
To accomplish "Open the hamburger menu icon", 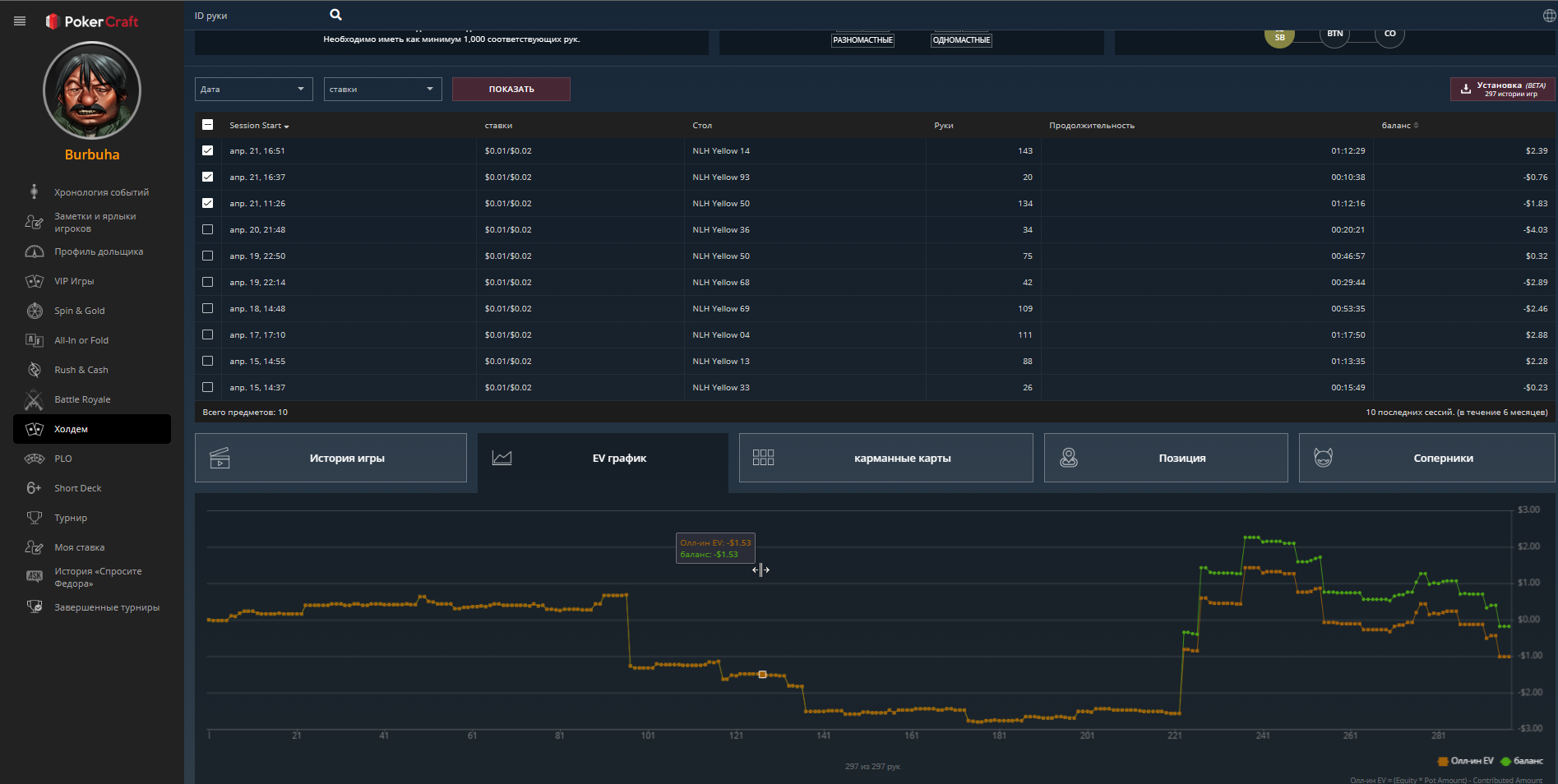I will pyautogui.click(x=20, y=21).
